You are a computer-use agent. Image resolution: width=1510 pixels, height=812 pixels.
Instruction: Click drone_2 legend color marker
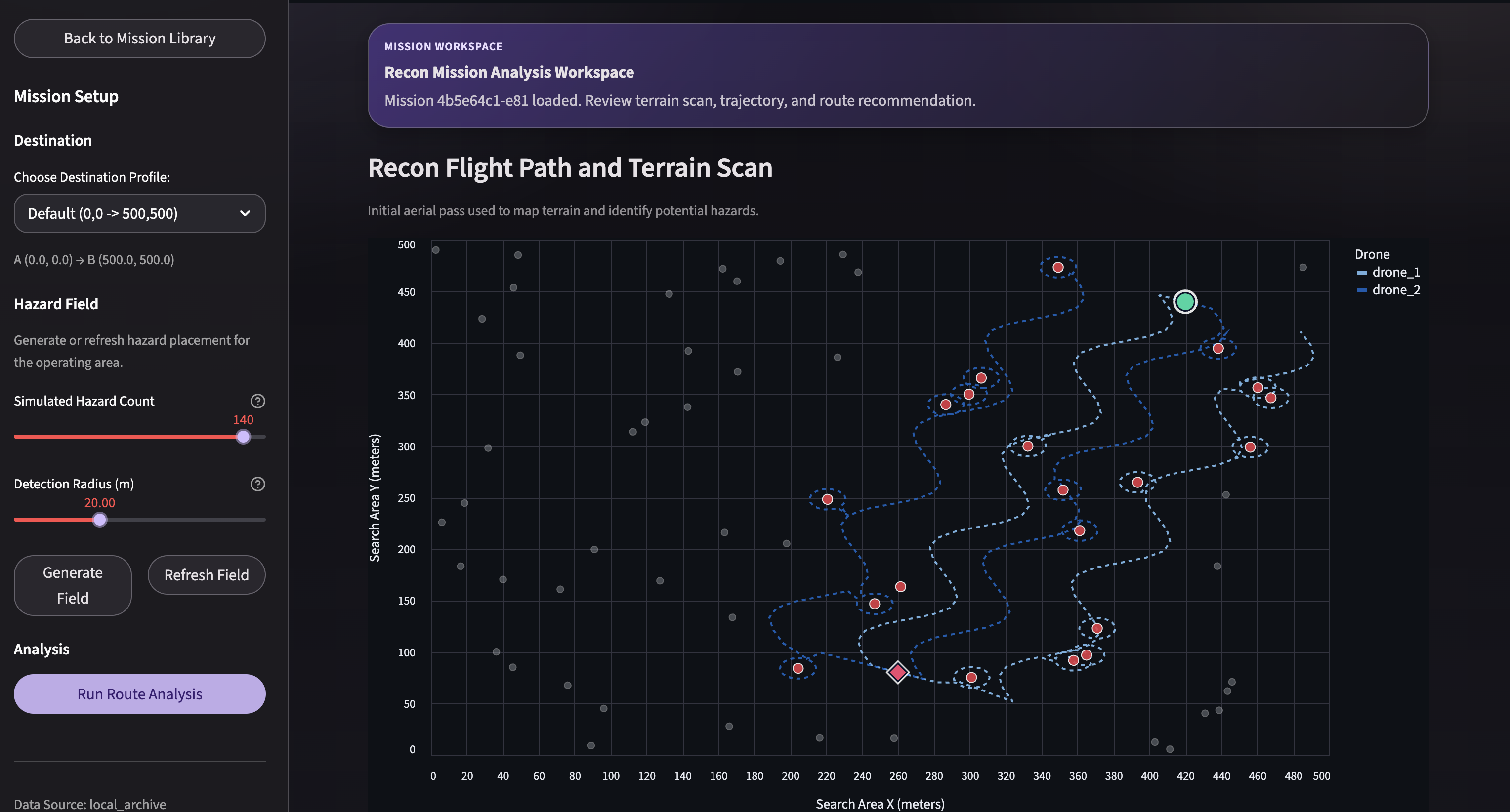tap(1361, 290)
